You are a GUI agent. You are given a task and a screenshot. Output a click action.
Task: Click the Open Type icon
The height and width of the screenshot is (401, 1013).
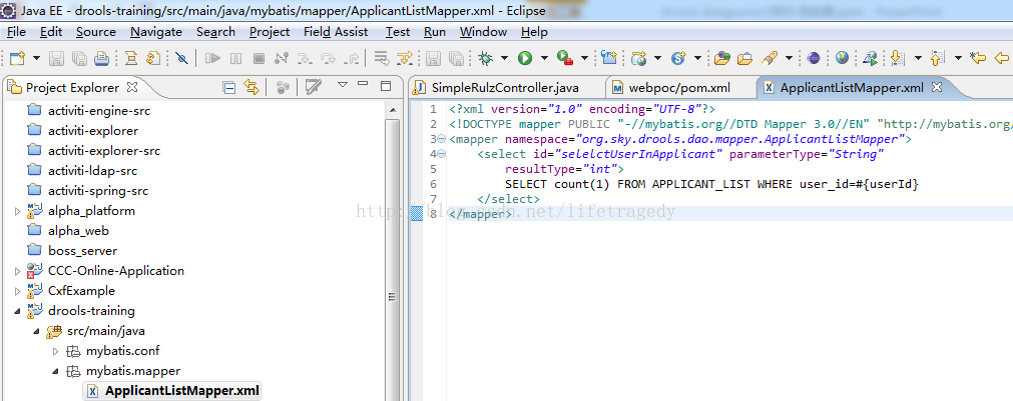(722, 58)
